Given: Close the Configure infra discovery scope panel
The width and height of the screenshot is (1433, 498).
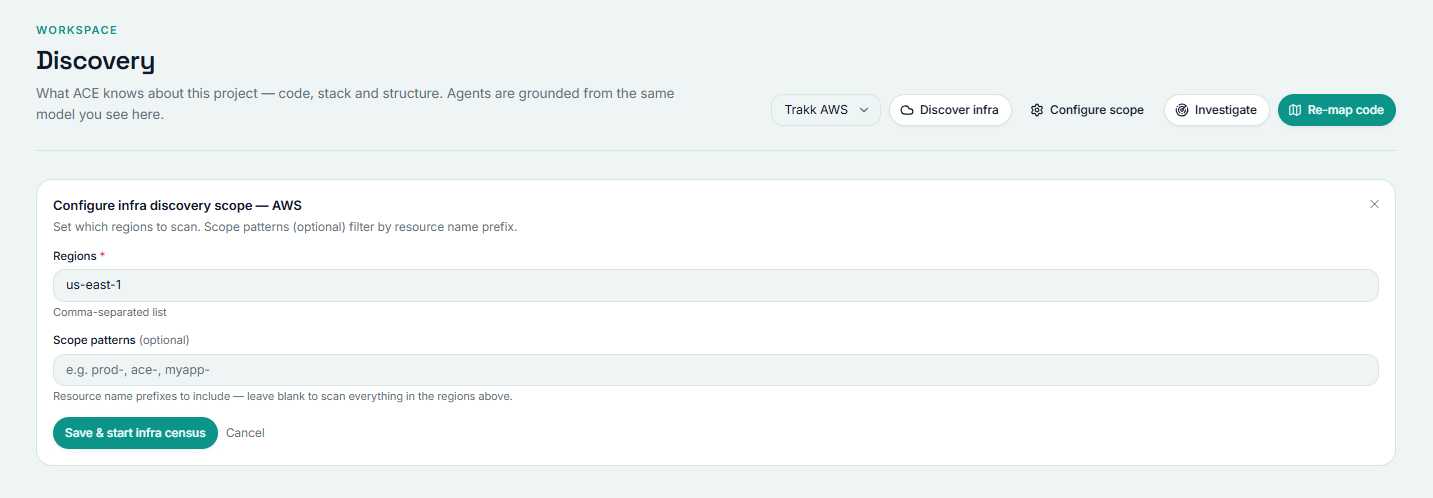Looking at the screenshot, I should 1374,204.
